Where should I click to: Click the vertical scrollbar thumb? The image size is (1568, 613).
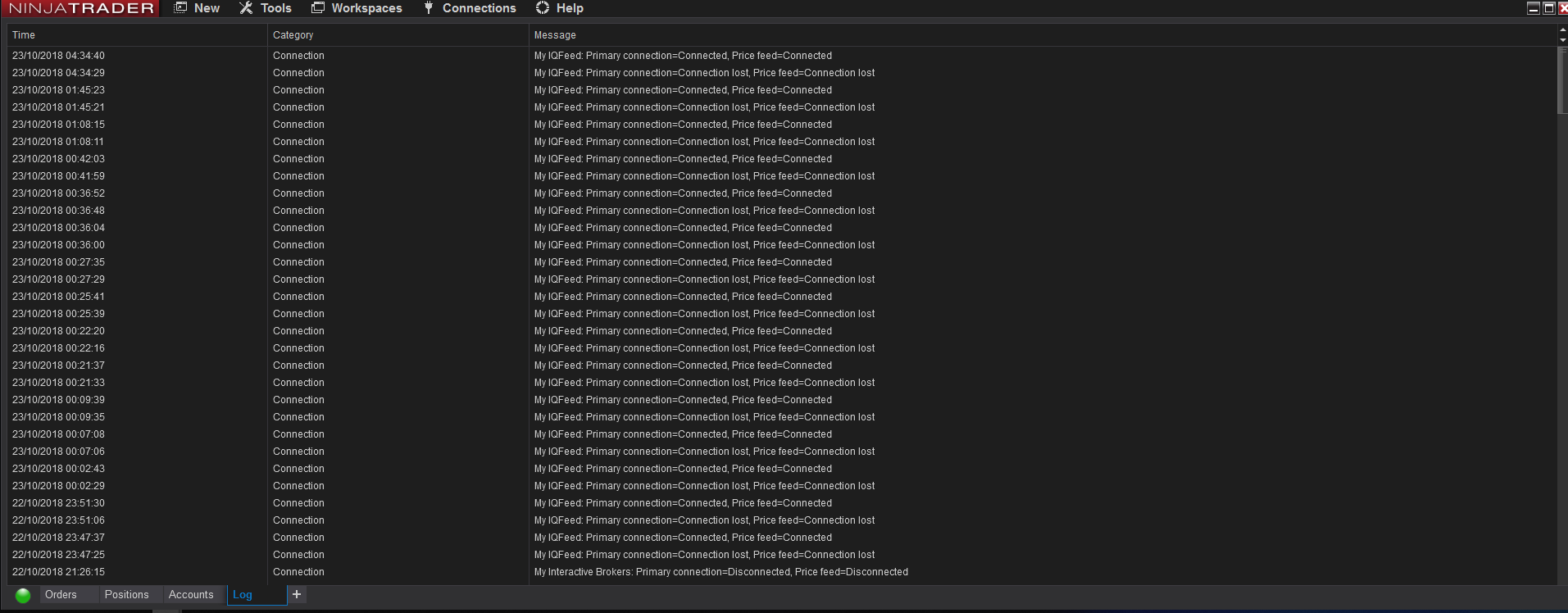(x=1562, y=80)
